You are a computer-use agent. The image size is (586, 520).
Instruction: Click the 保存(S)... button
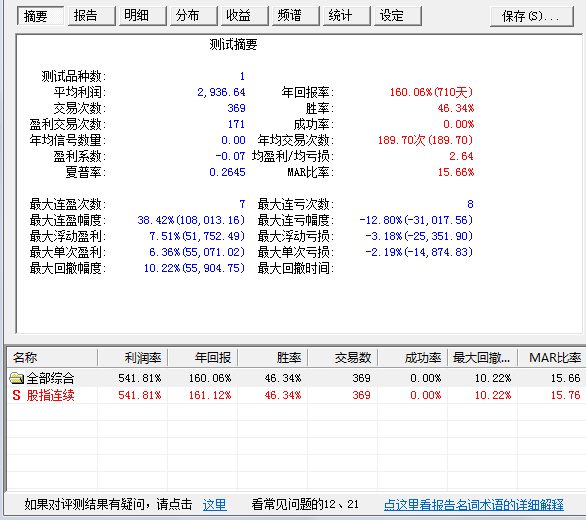click(532, 16)
